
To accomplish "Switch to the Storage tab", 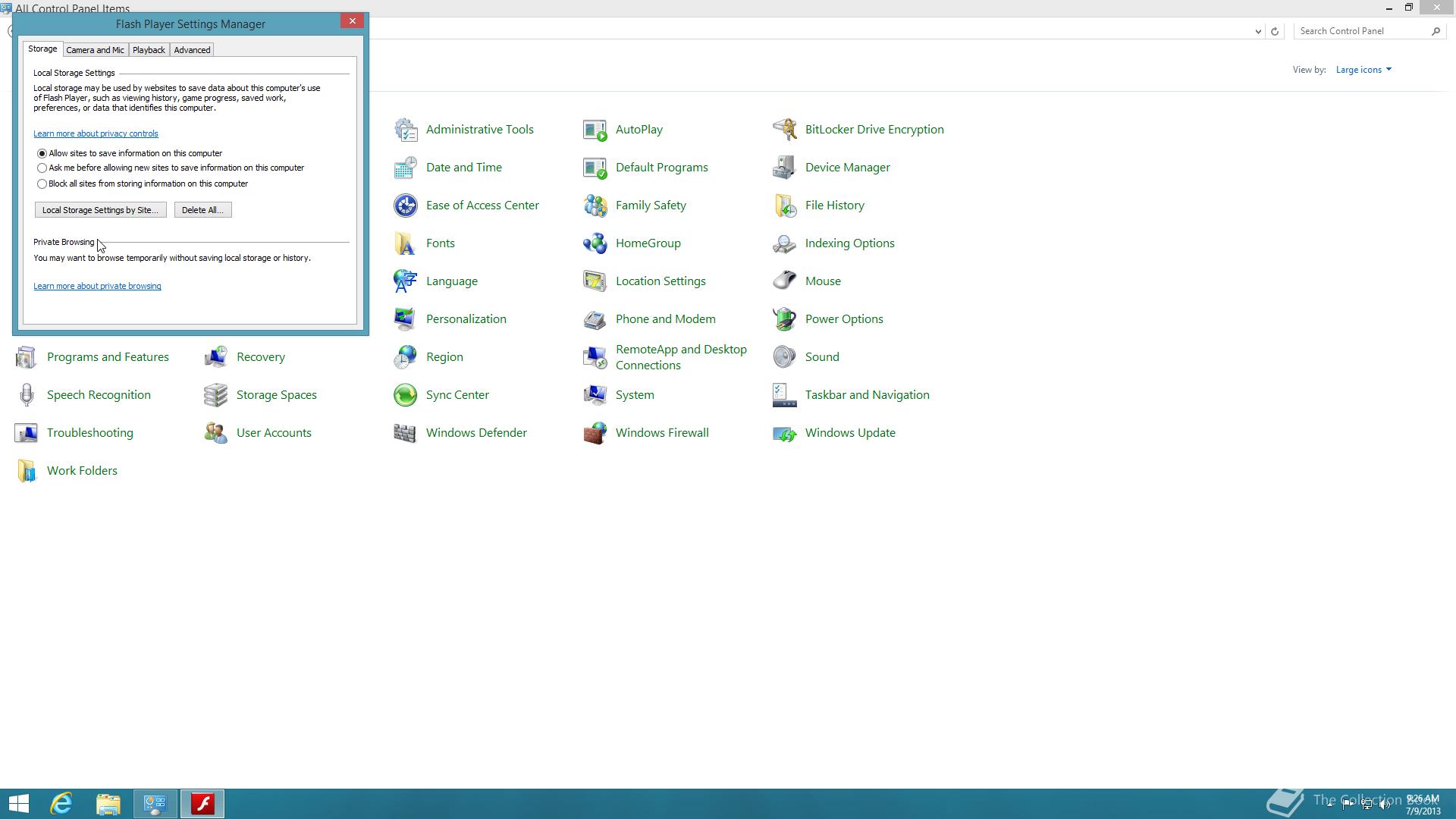I will 42,49.
